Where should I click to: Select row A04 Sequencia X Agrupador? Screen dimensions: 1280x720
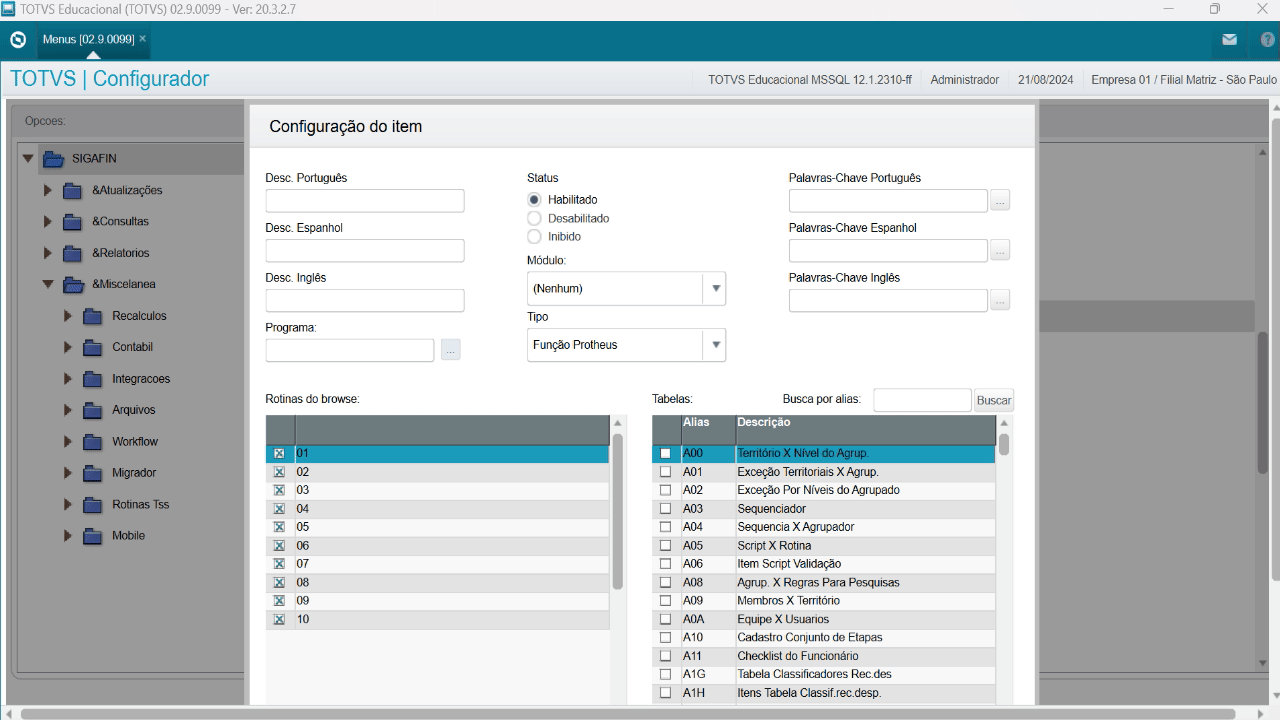click(x=824, y=527)
